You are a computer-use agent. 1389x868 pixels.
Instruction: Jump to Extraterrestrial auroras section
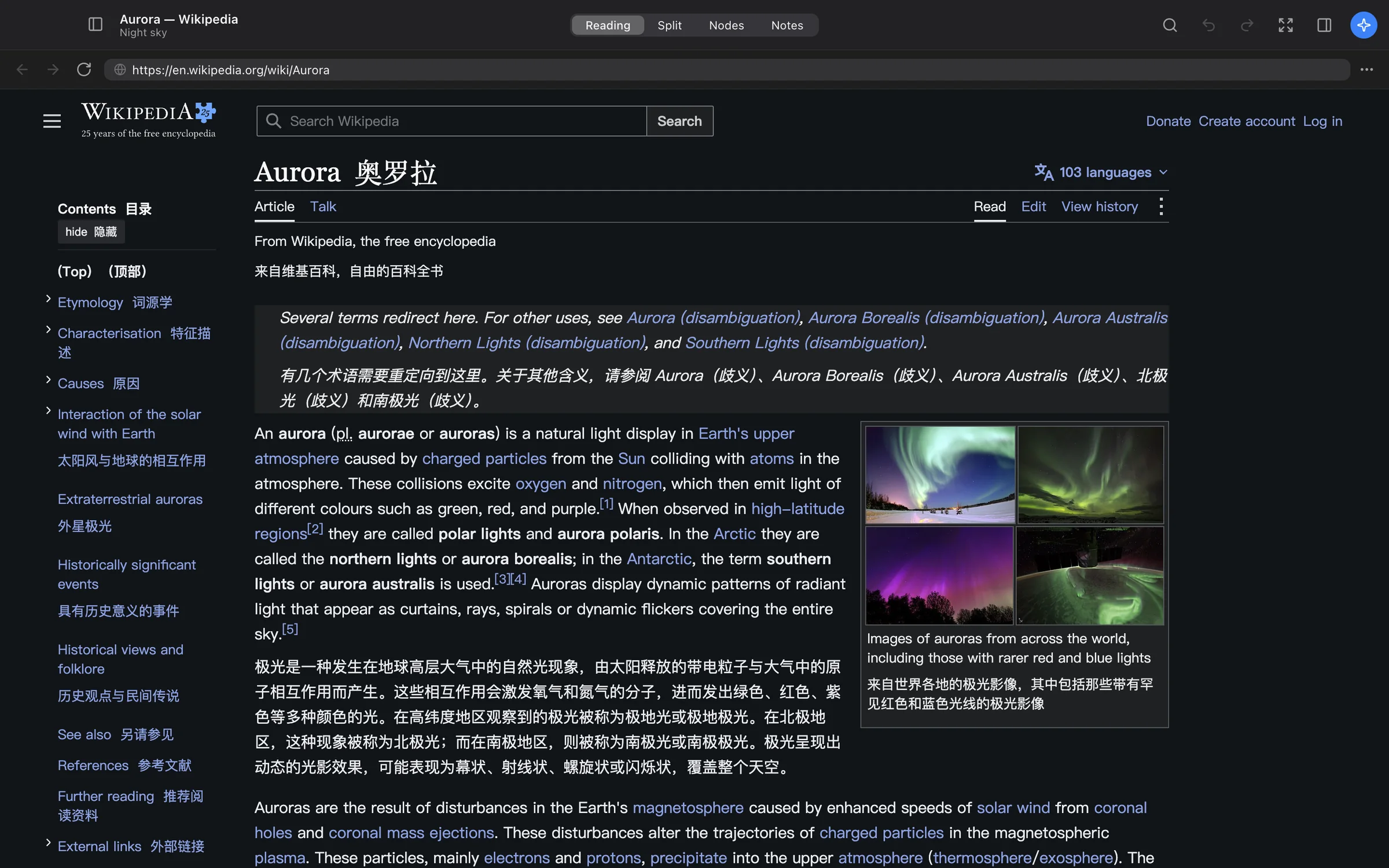[x=130, y=499]
